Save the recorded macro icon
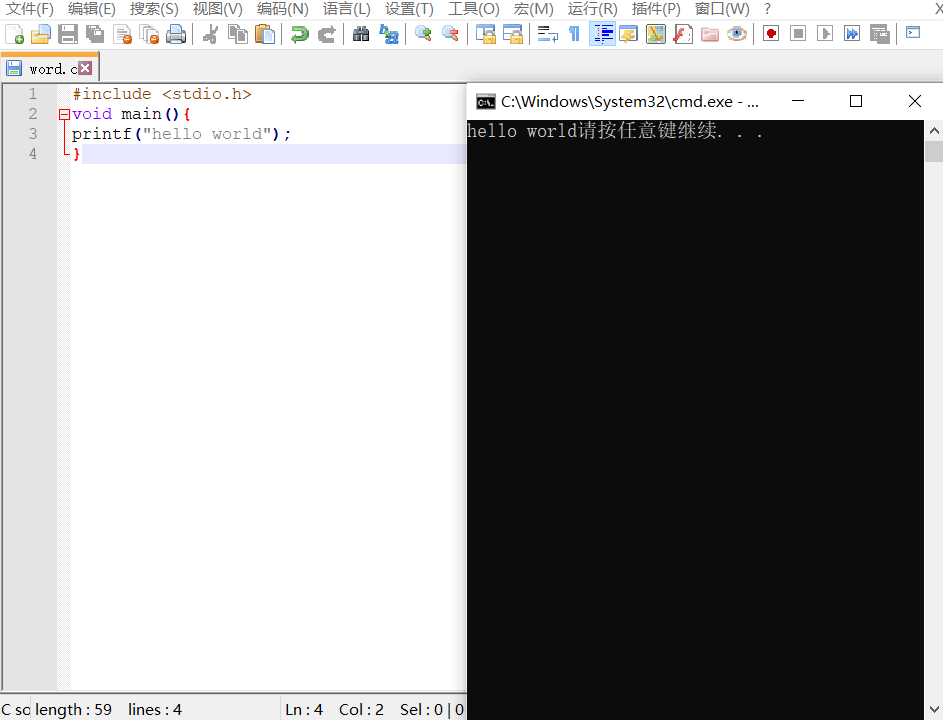 pyautogui.click(x=879, y=34)
